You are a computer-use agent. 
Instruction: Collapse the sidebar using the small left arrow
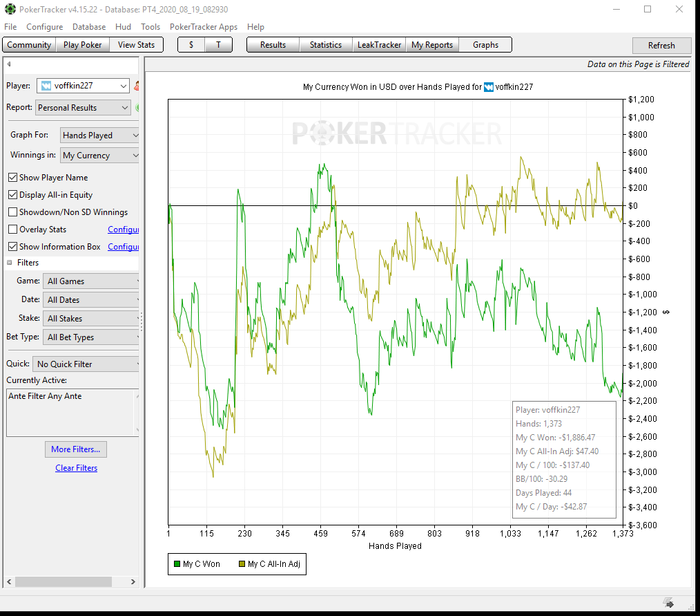coord(9,64)
